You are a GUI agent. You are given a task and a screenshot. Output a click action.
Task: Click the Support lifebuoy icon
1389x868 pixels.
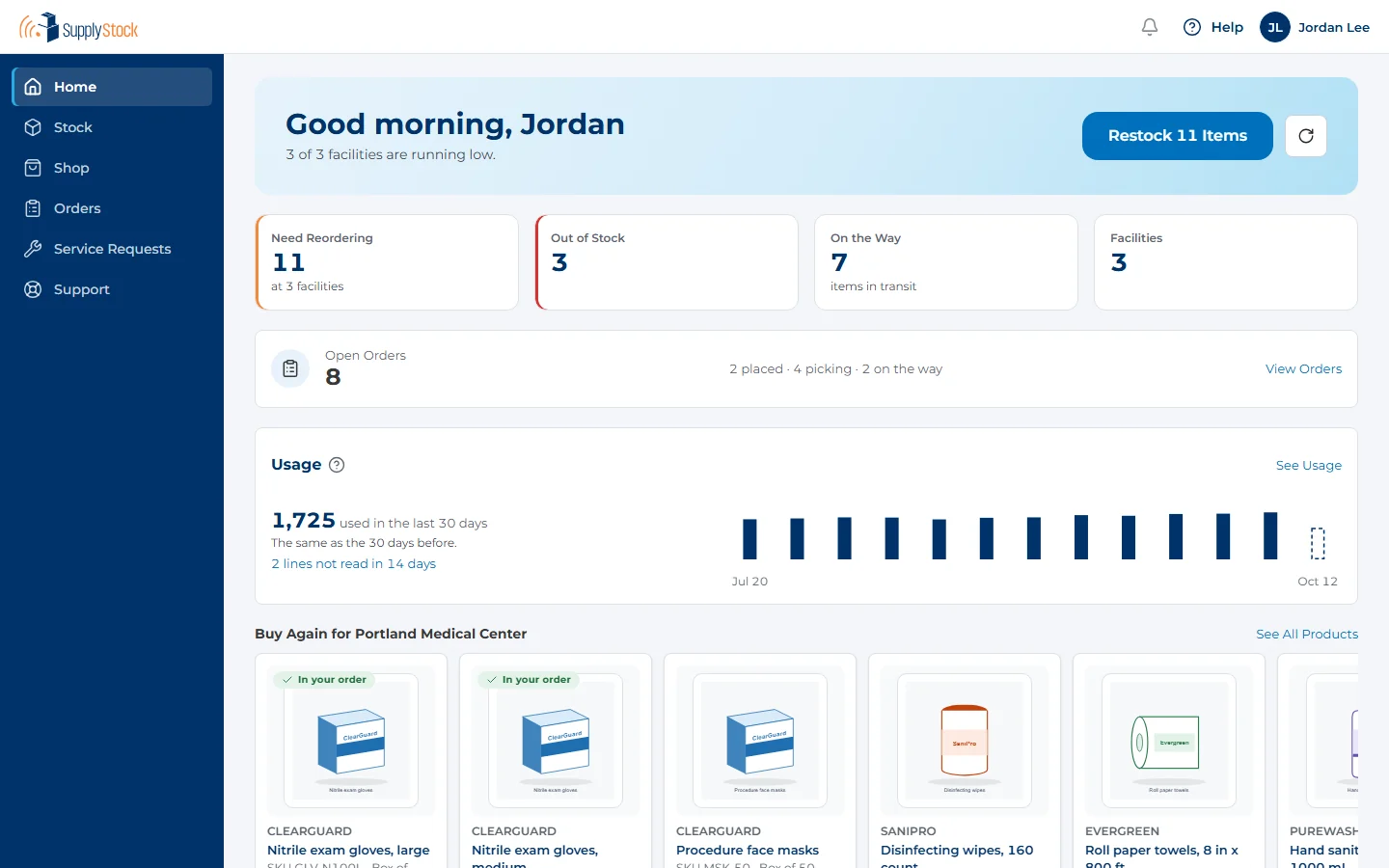tap(33, 289)
